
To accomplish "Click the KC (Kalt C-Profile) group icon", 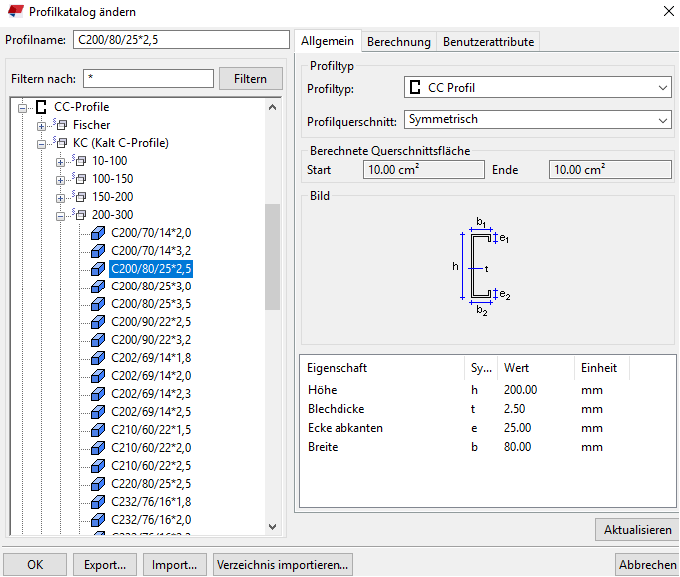I will point(60,143).
